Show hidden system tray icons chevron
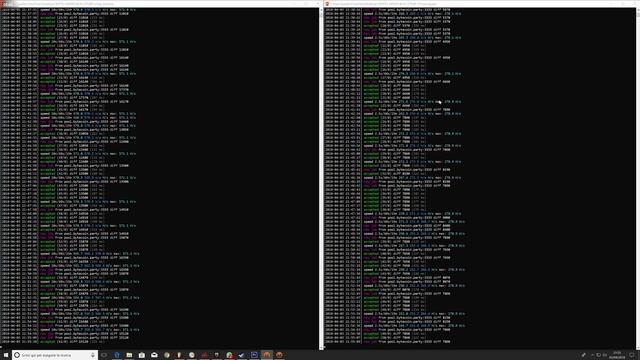The image size is (640, 360). [x=592, y=355]
